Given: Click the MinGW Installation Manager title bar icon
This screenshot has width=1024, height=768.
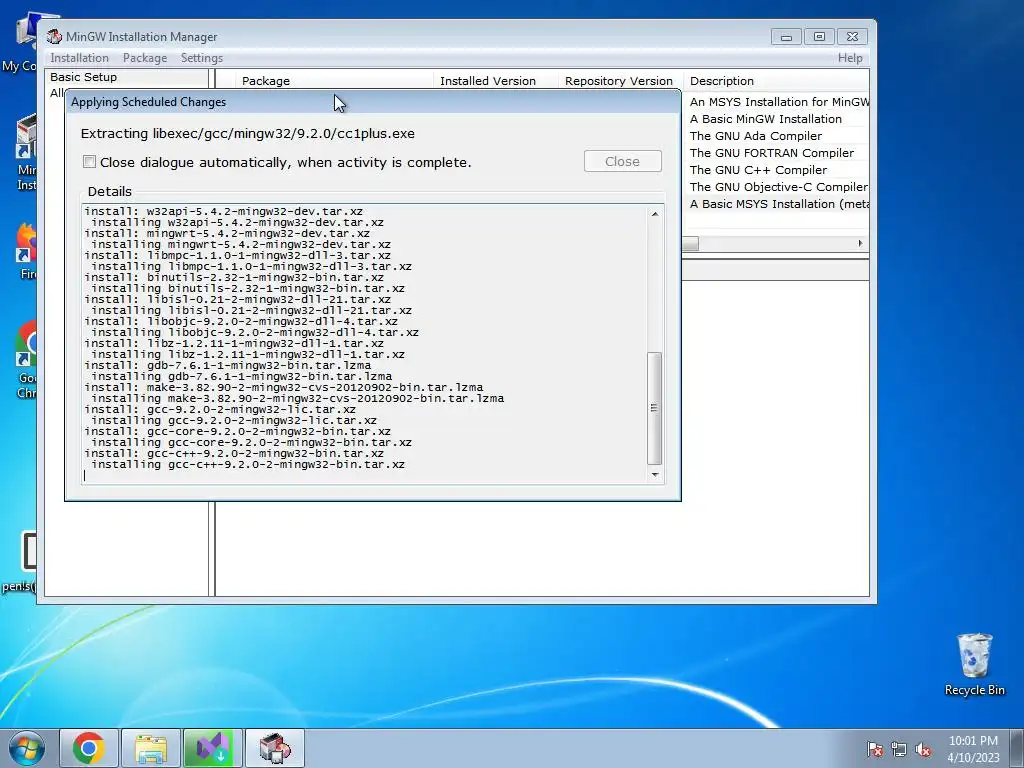Looking at the screenshot, I should [x=54, y=37].
